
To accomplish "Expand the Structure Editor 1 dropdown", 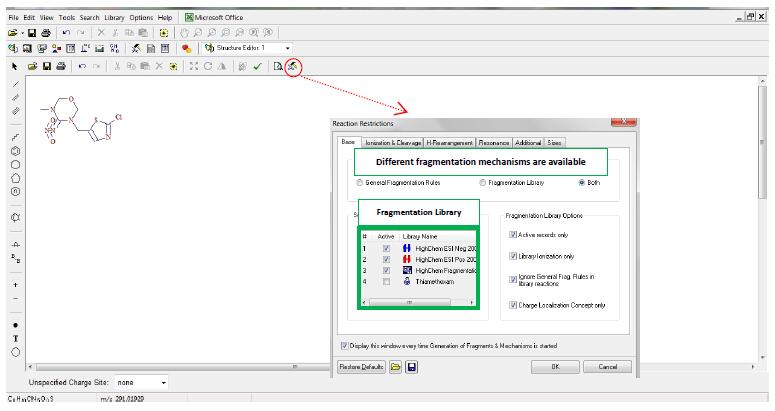I will (x=288, y=47).
